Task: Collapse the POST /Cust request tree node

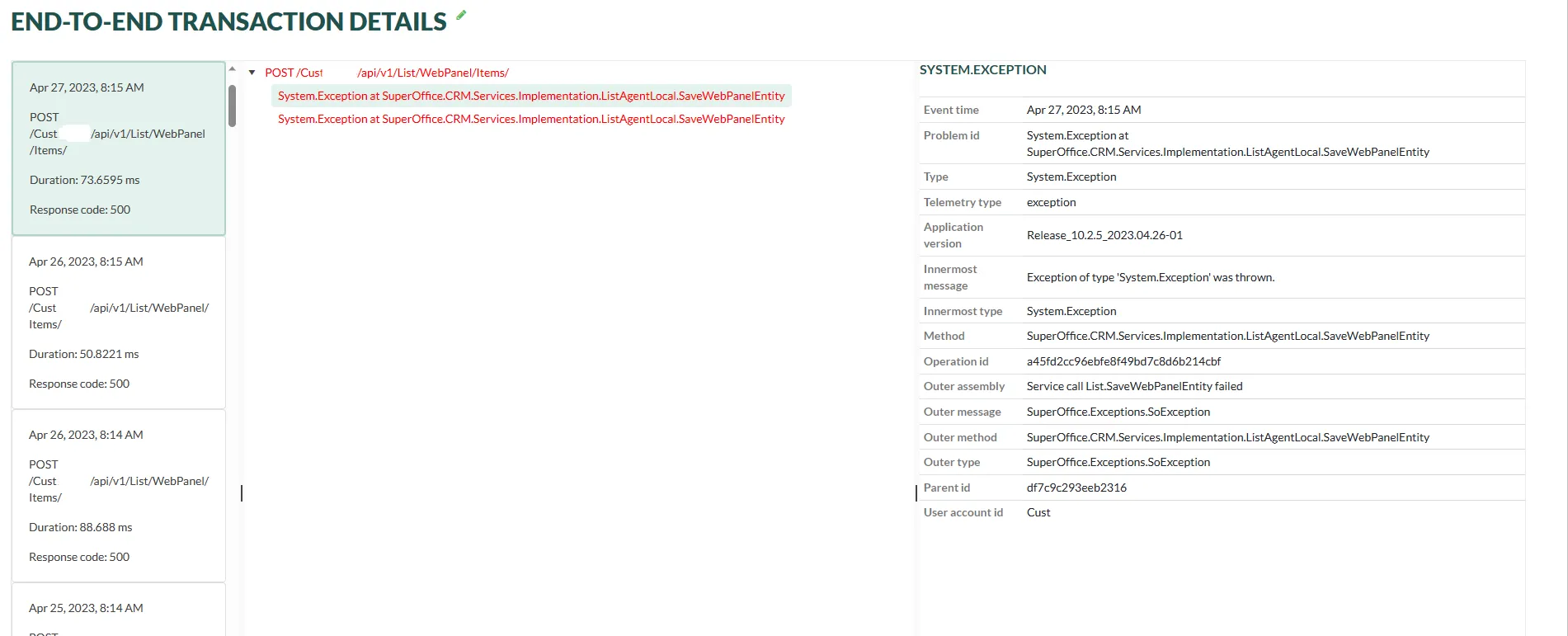Action: pos(252,73)
